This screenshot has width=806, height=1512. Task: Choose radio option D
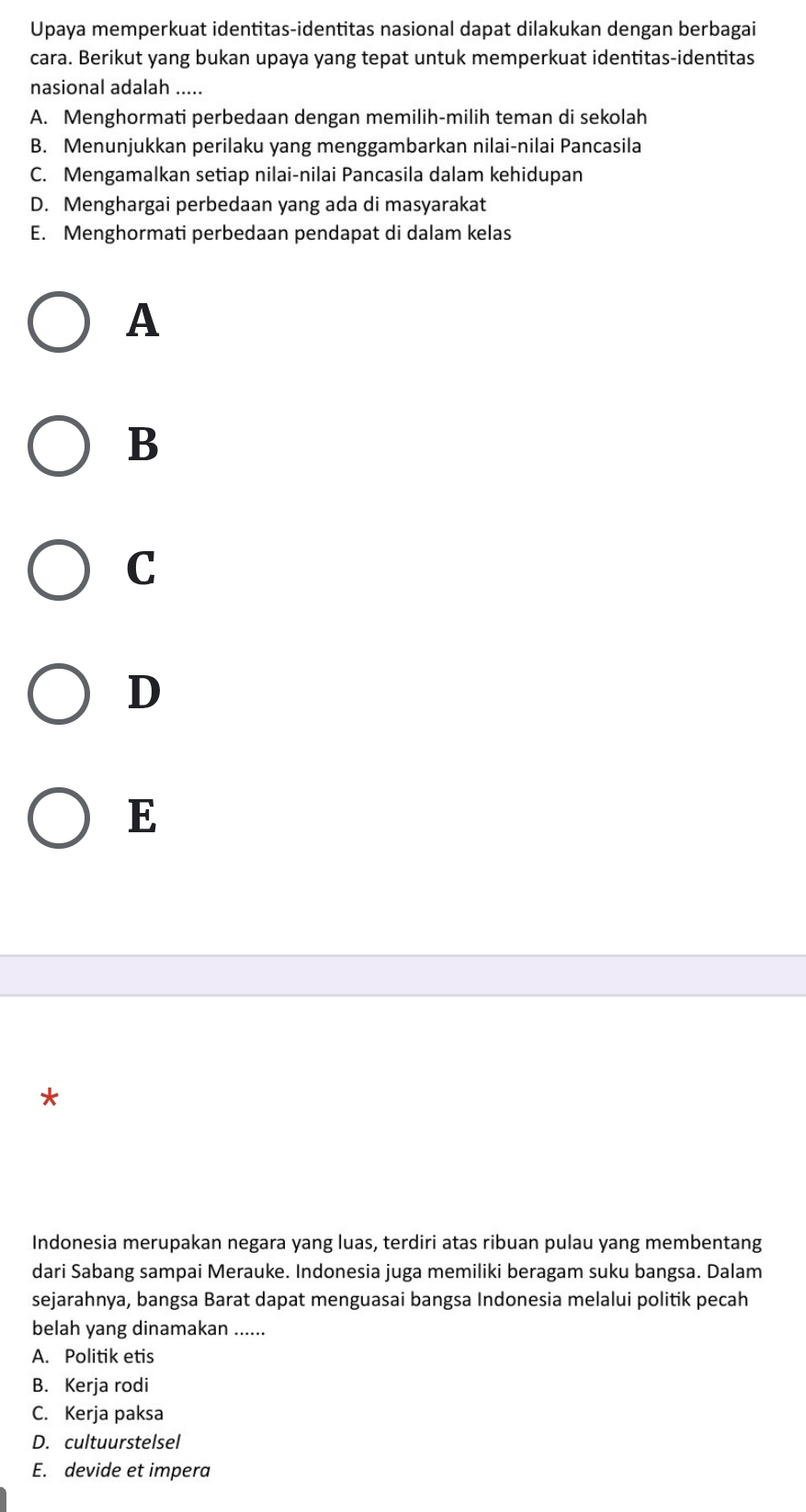pos(60,694)
